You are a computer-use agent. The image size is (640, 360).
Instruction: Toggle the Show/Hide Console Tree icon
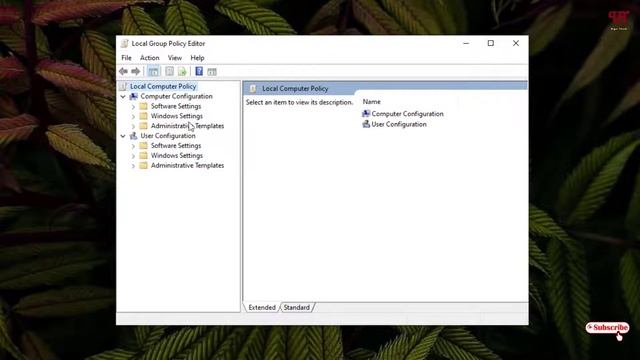tap(153, 72)
